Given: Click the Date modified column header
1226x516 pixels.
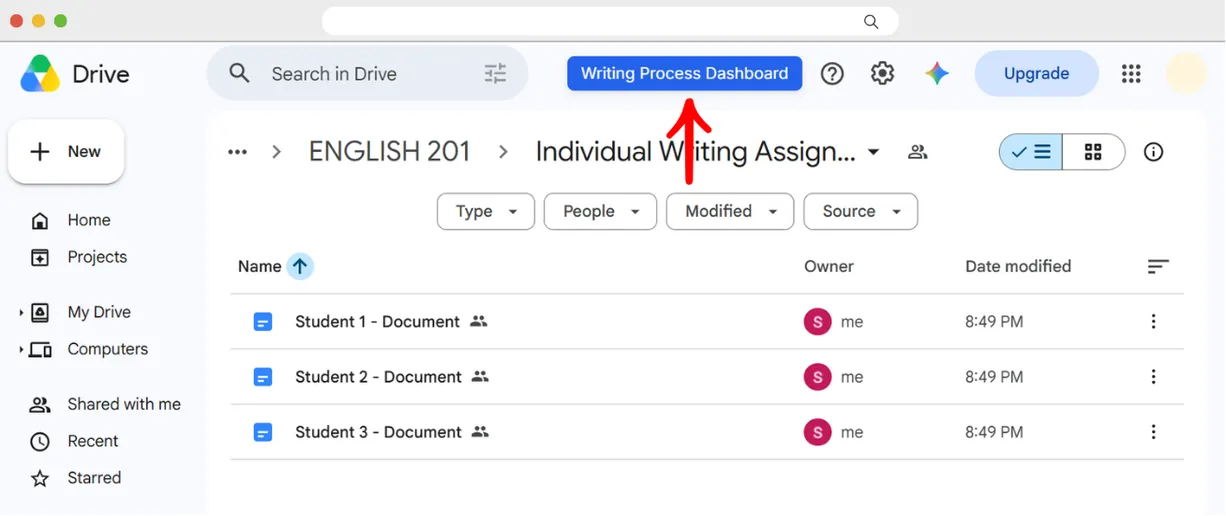Looking at the screenshot, I should (x=1018, y=266).
